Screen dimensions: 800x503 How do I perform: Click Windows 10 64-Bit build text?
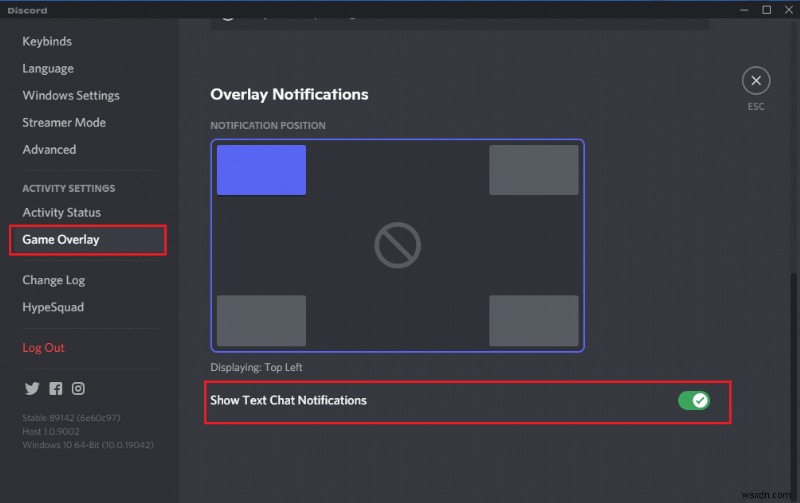(x=88, y=445)
